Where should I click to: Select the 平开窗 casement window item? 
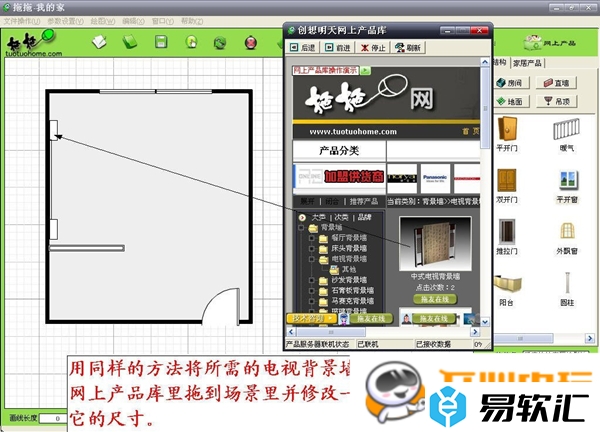567,187
